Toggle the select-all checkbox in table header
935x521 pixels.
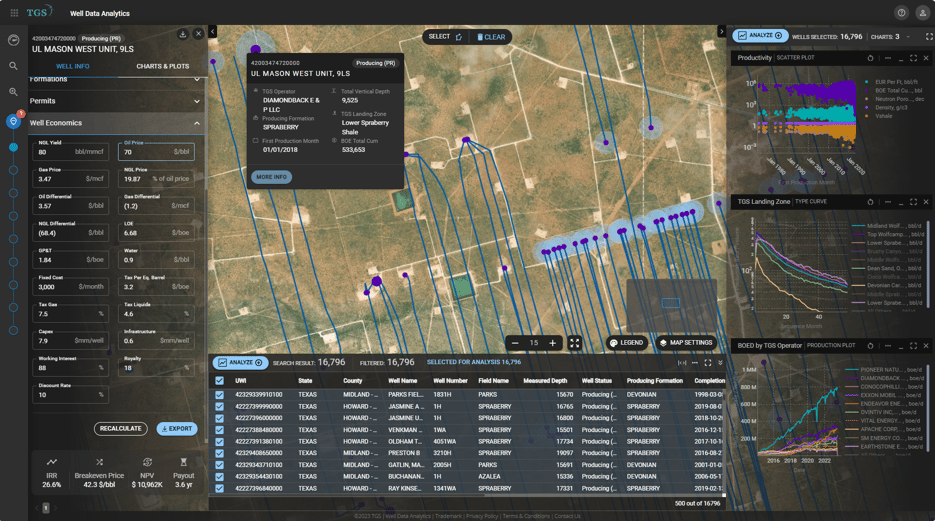pos(219,380)
